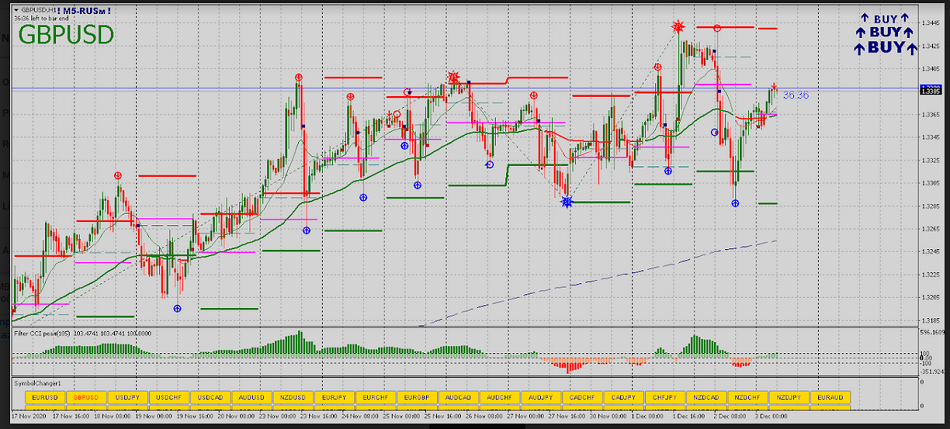The height and width of the screenshot is (429, 950).
Task: Click the M5-RUS indicator title text
Action: [85, 9]
